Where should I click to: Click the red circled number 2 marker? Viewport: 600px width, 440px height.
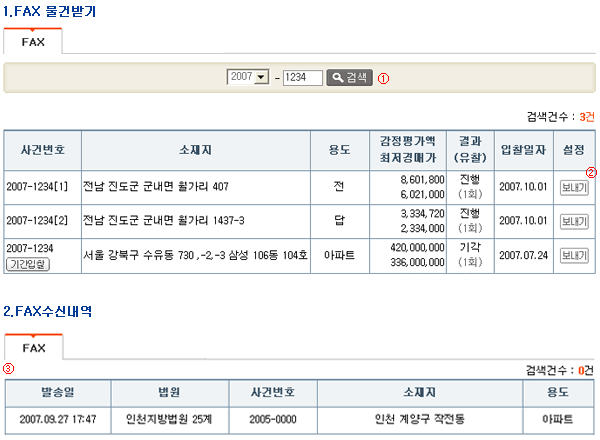[591, 171]
